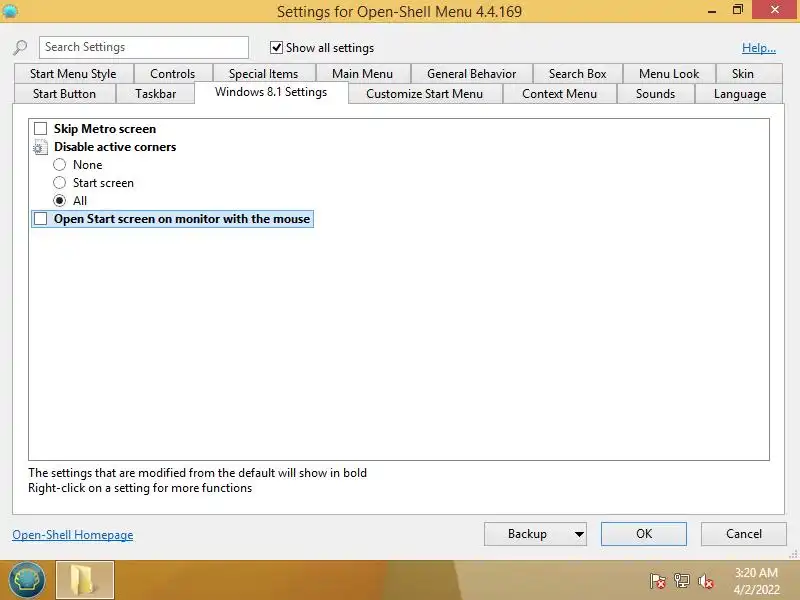Switch to the Menu Look tab
Image resolution: width=800 pixels, height=600 pixels.
(x=669, y=74)
